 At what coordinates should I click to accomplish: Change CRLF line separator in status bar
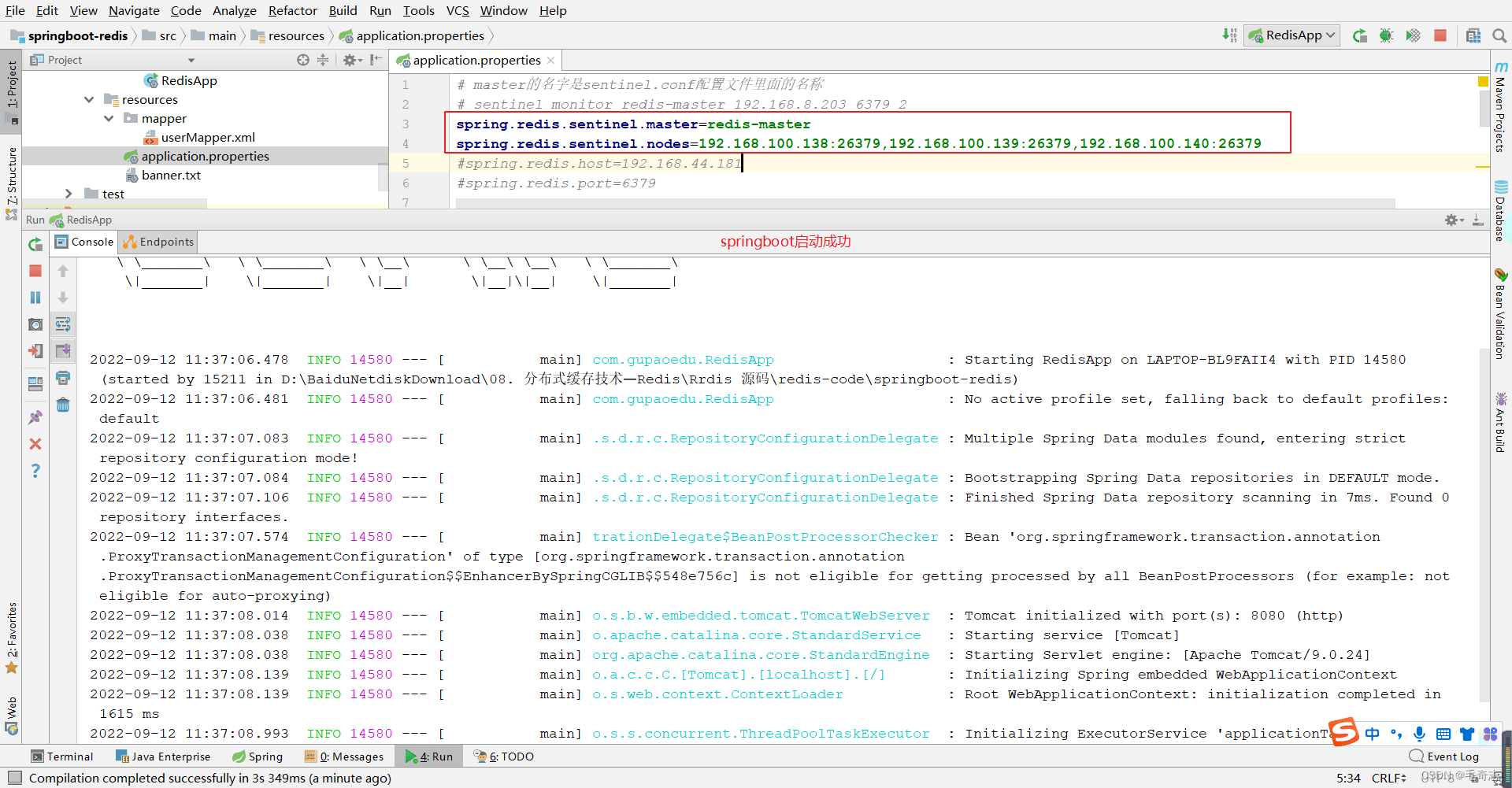[1388, 778]
